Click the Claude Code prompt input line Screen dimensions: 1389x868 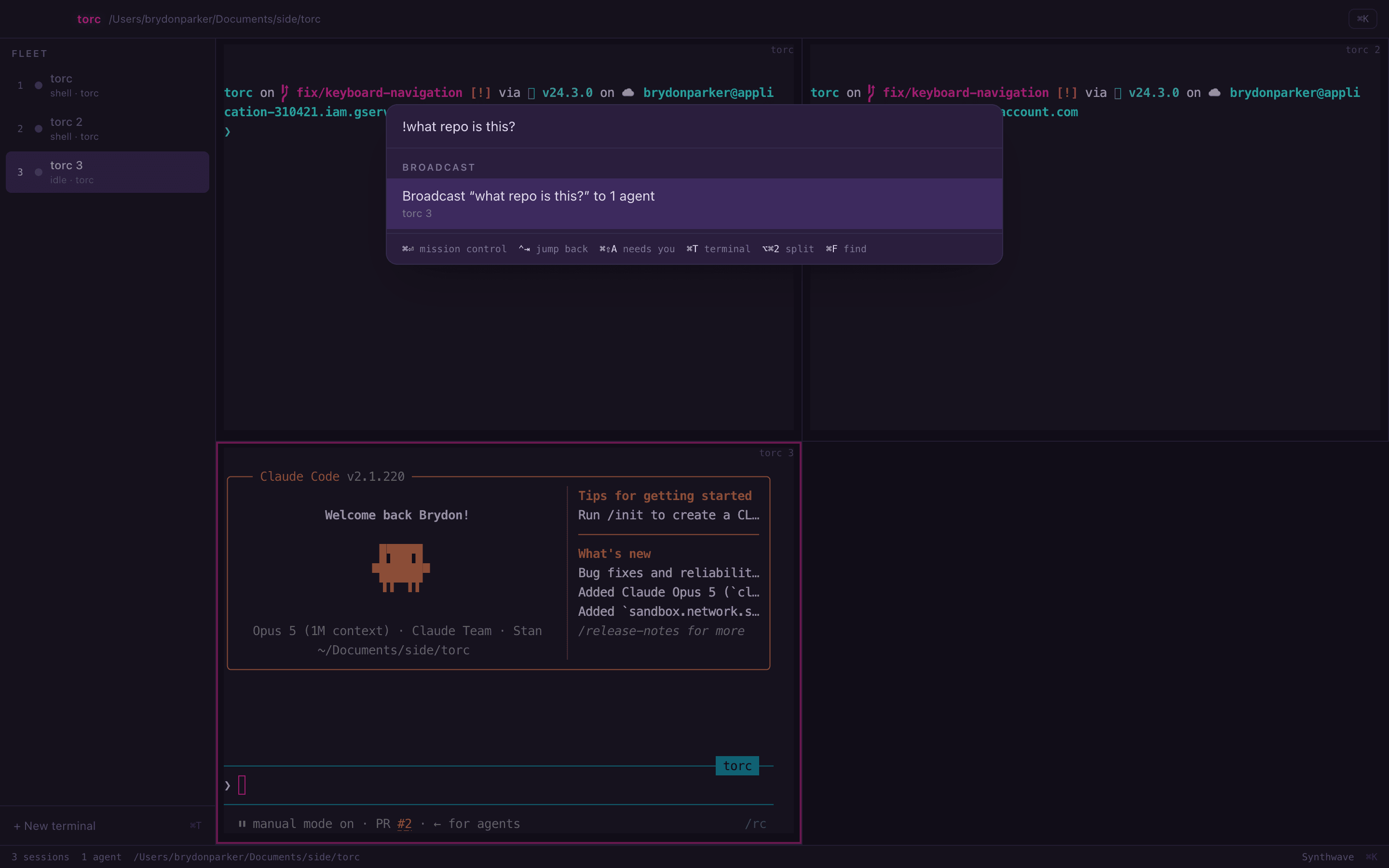[x=498, y=785]
